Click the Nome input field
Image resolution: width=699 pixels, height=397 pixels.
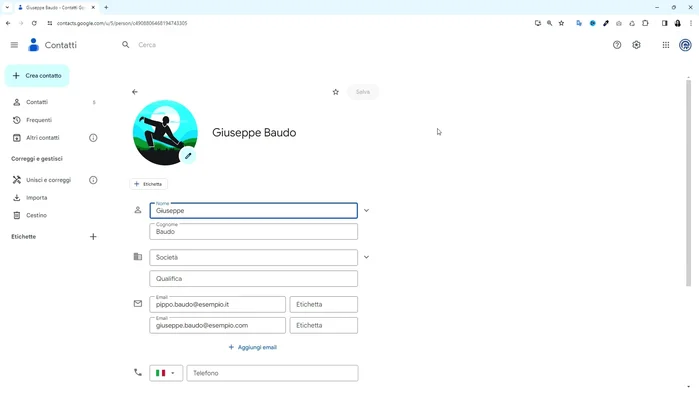(x=253, y=211)
